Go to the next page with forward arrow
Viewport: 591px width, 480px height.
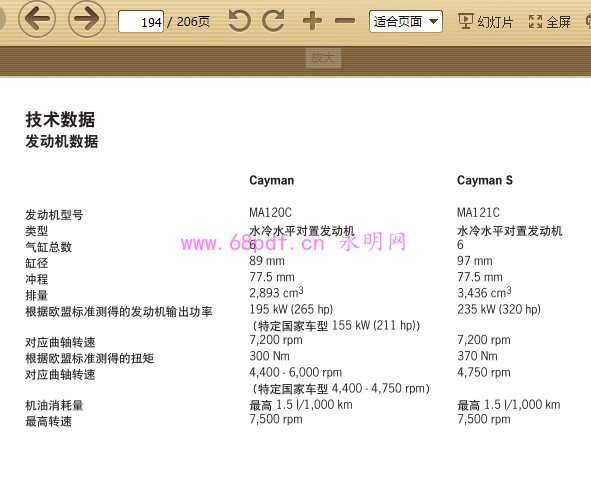pos(87,19)
